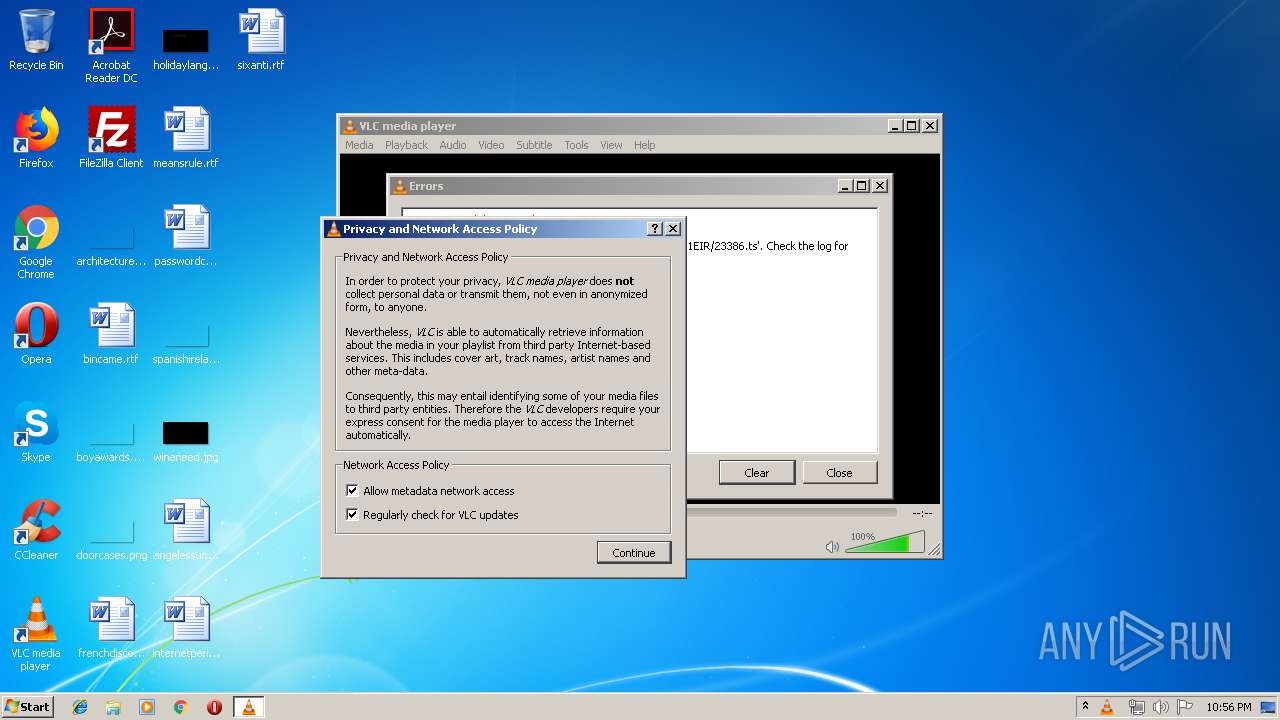The image size is (1280, 720).
Task: Launch Google Chrome from desktop
Action: pos(36,242)
